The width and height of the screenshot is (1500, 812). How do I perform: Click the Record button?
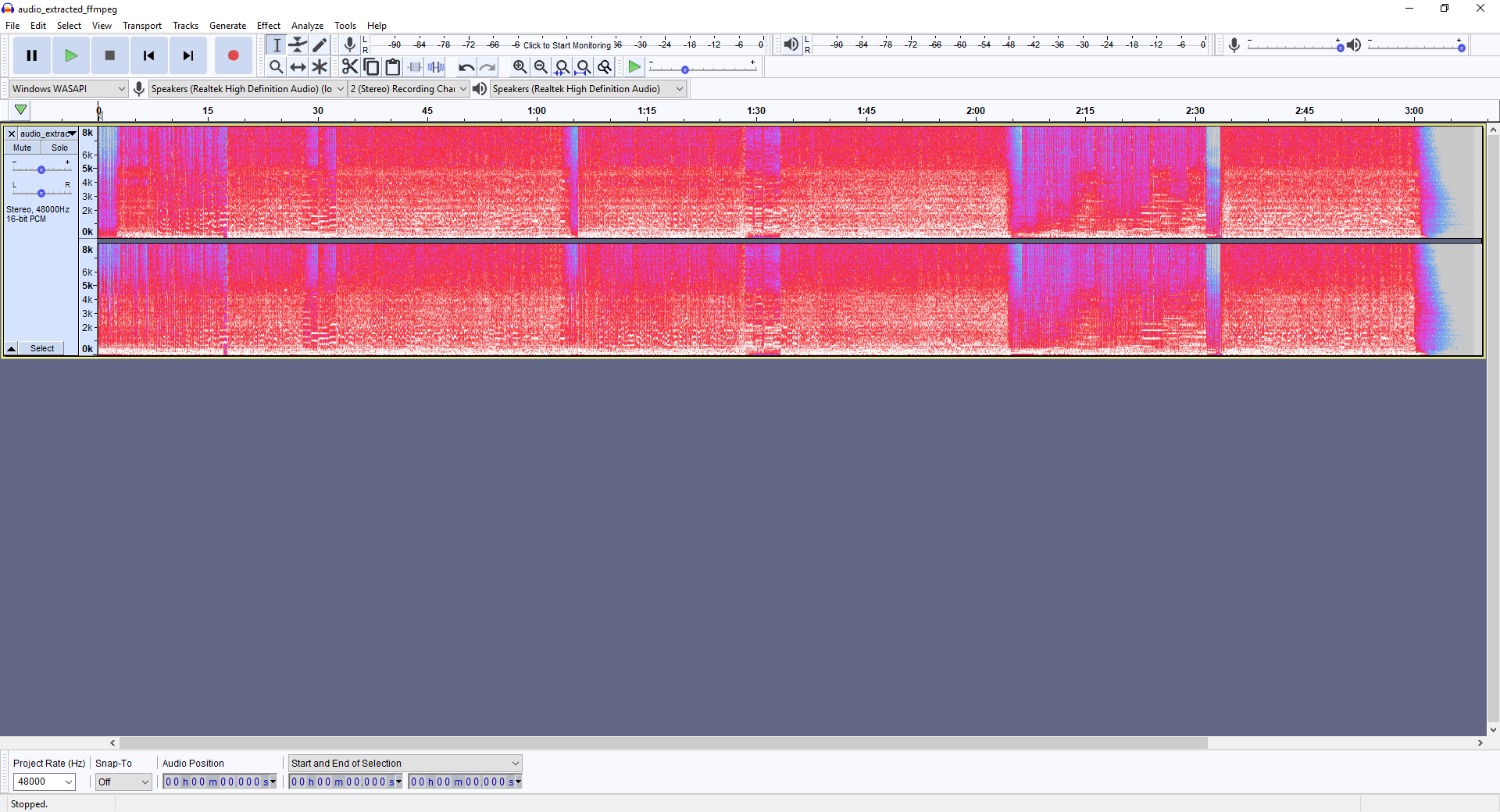coord(233,55)
